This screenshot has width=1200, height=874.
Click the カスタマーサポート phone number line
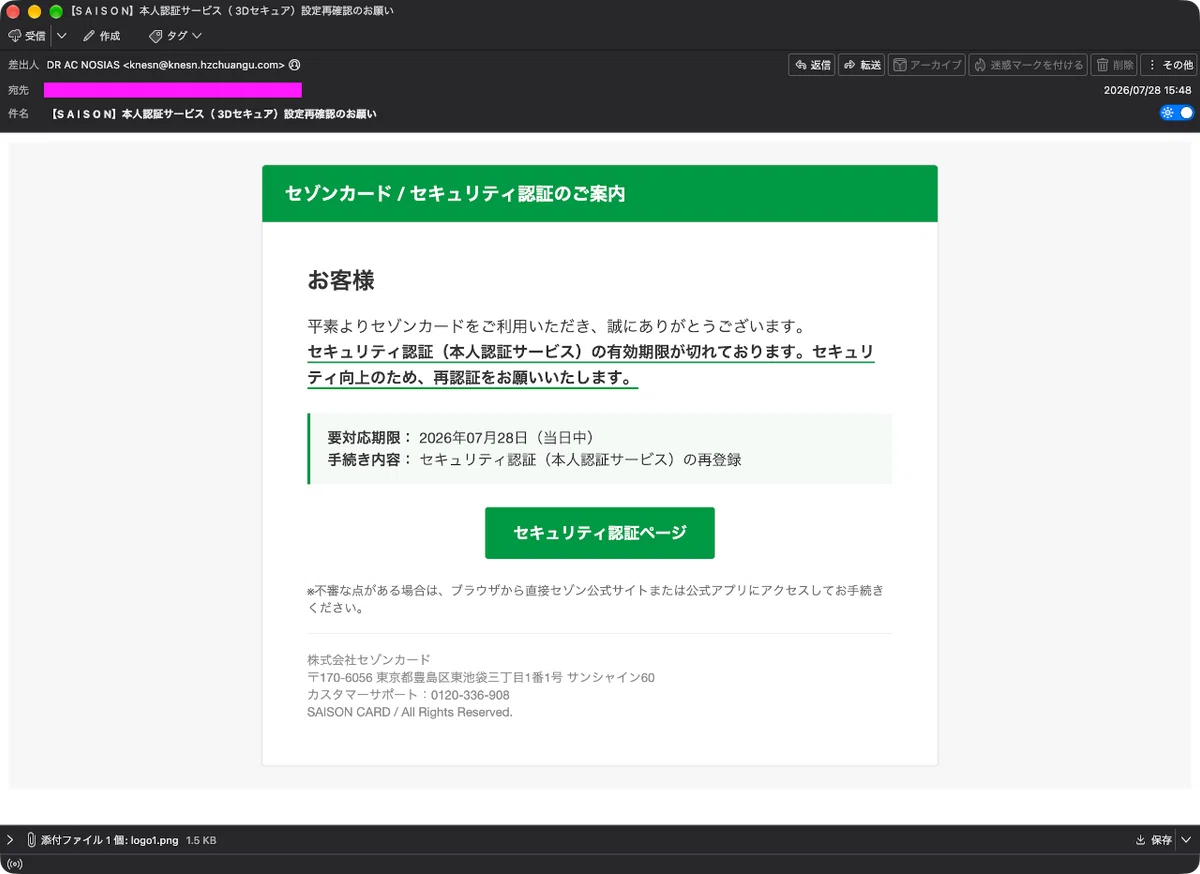408,695
